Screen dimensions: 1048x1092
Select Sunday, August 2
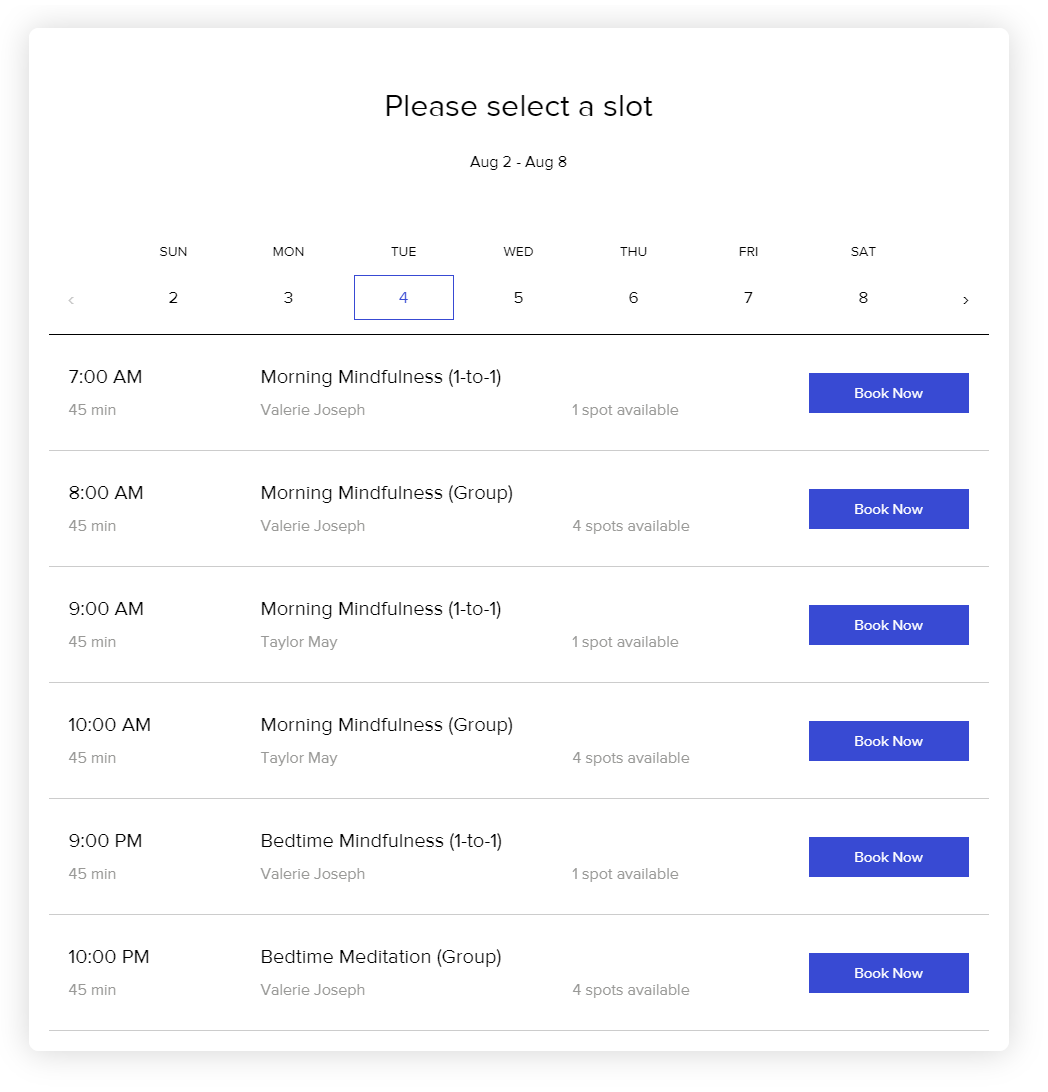point(173,297)
